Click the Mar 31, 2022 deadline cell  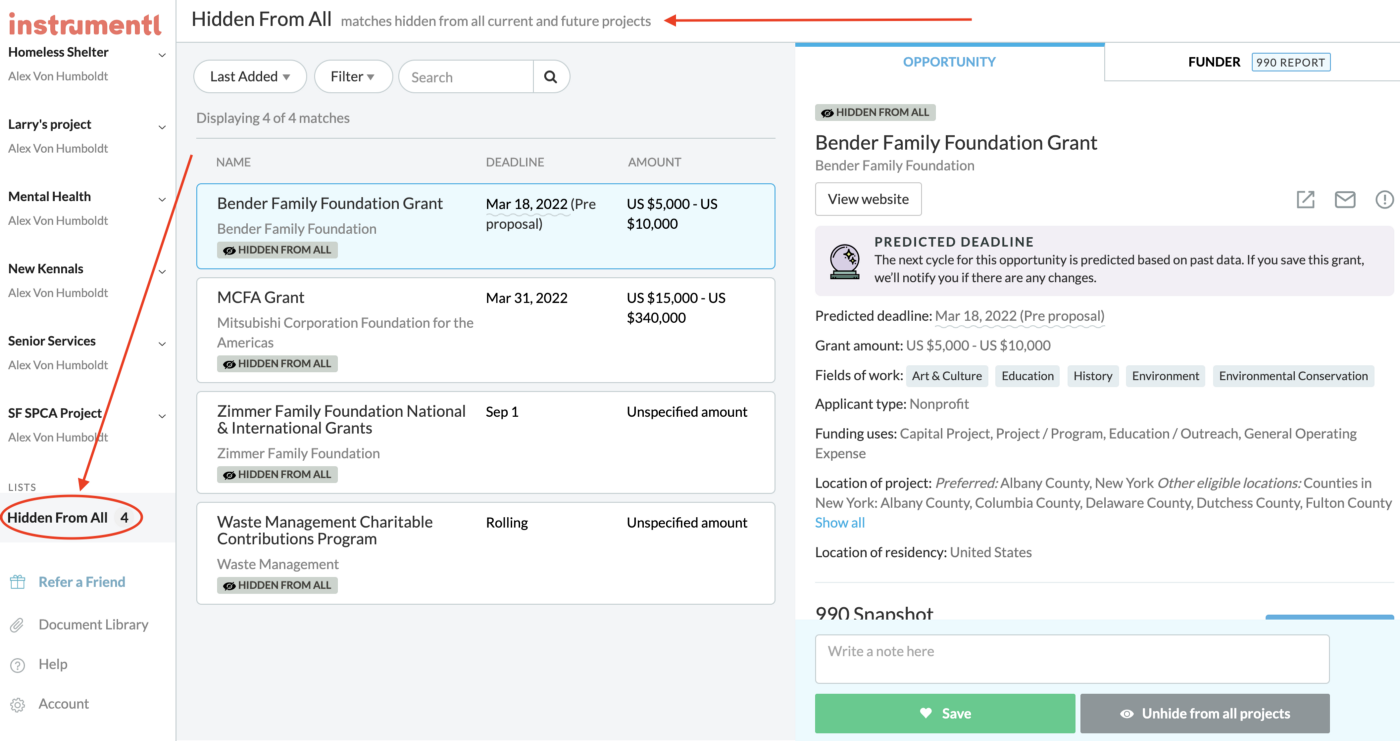pyautogui.click(x=527, y=297)
